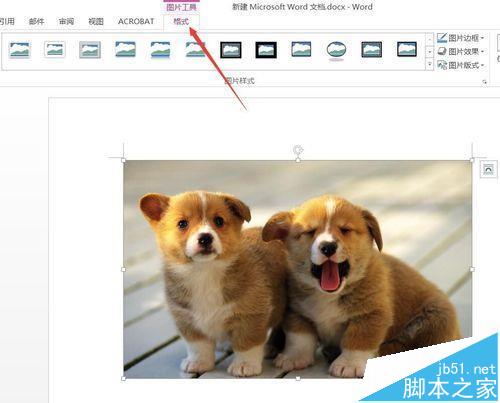Apply the fourth shadowed picture style
500x403 pixels.
click(x=125, y=50)
